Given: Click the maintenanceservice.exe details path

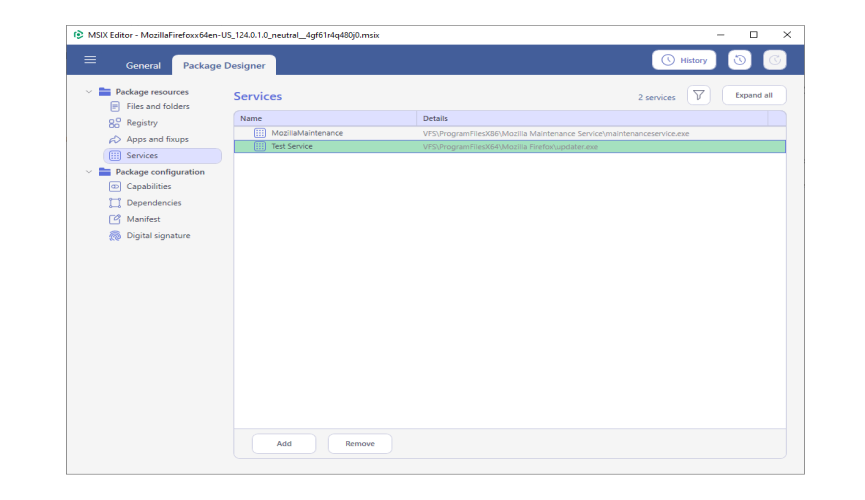Looking at the screenshot, I should (x=556, y=134).
